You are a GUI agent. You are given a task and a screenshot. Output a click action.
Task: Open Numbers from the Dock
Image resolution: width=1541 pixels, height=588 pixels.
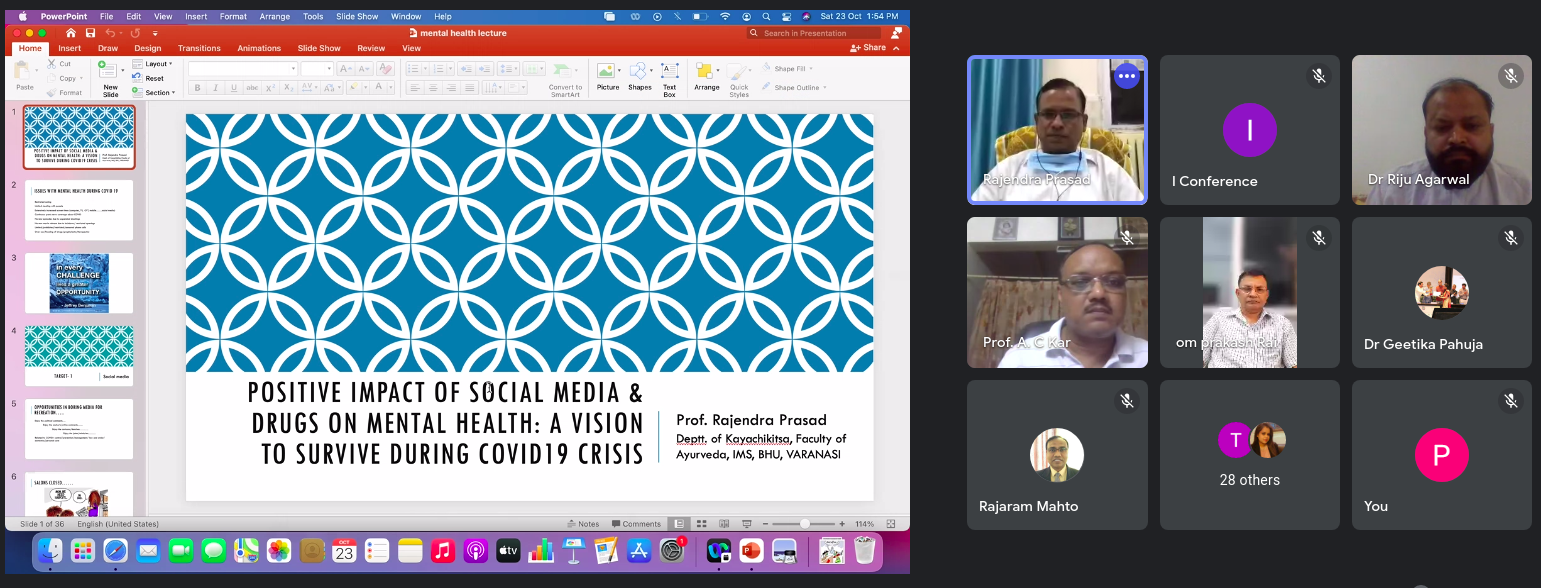click(x=541, y=550)
